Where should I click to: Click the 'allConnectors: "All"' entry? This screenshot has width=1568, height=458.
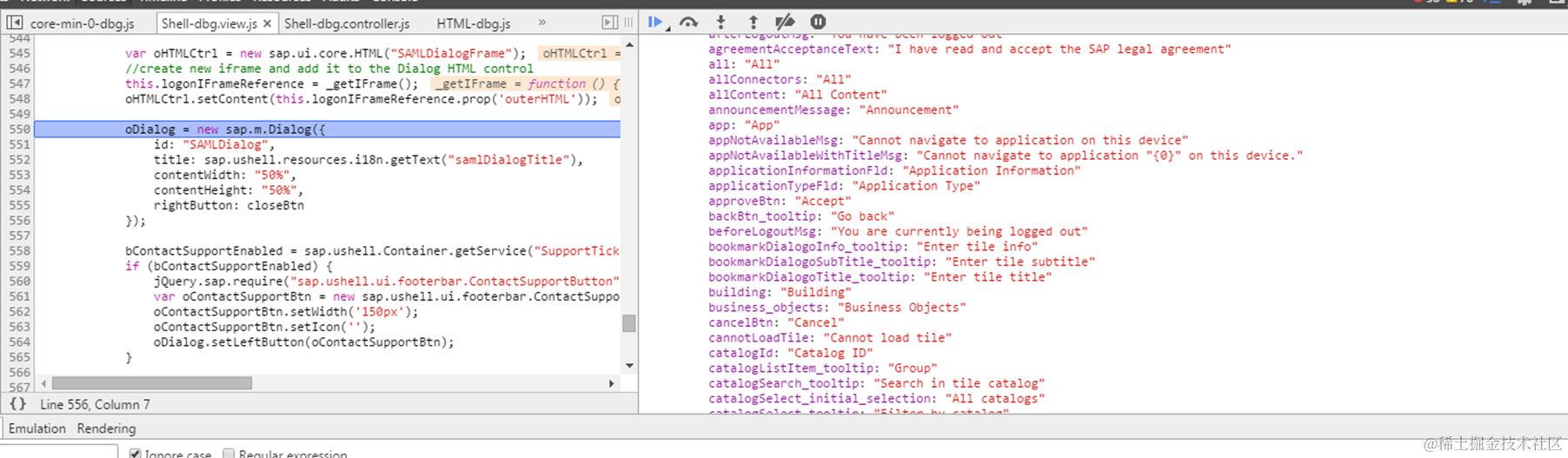779,80
